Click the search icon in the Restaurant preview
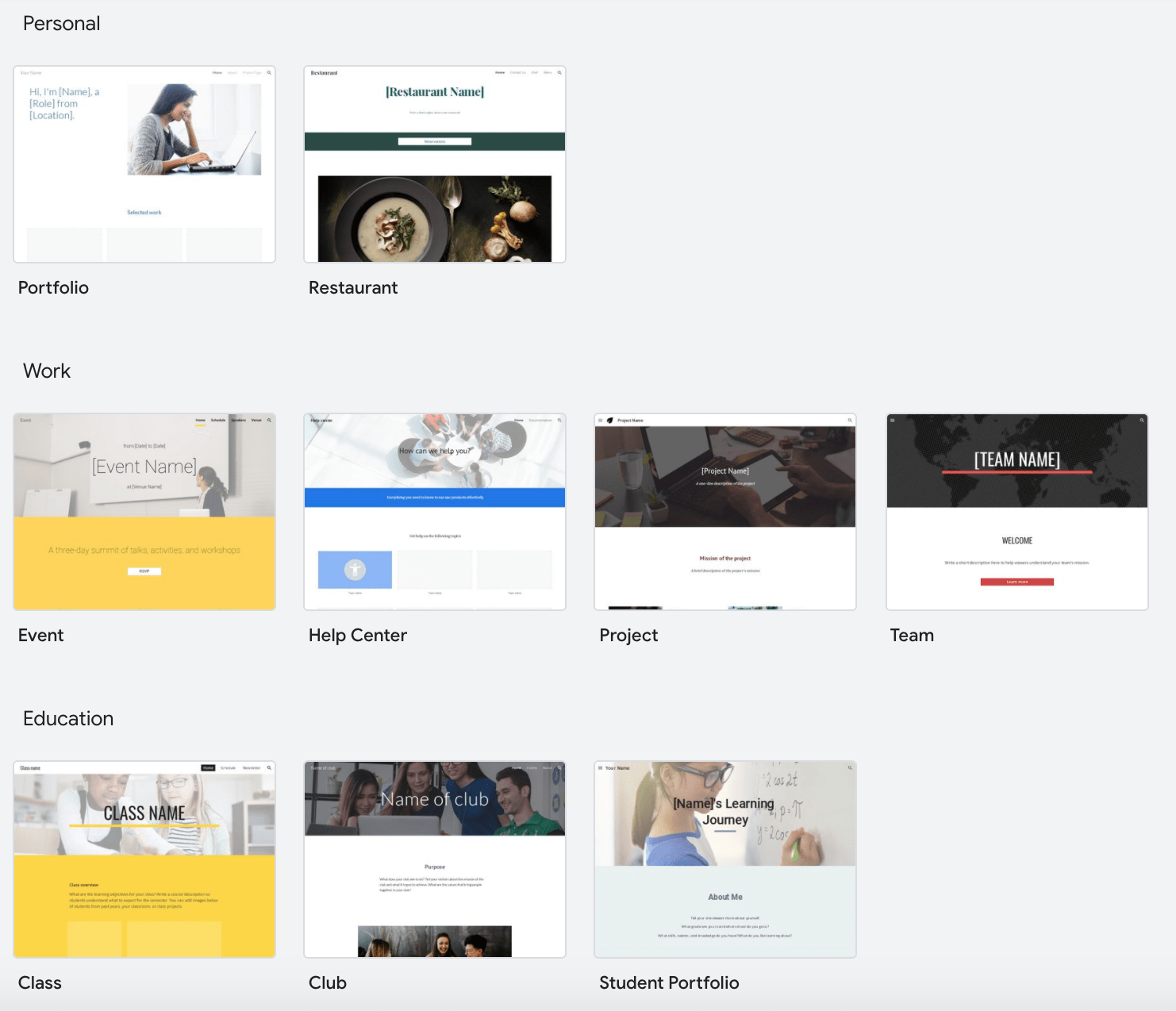 (x=559, y=72)
